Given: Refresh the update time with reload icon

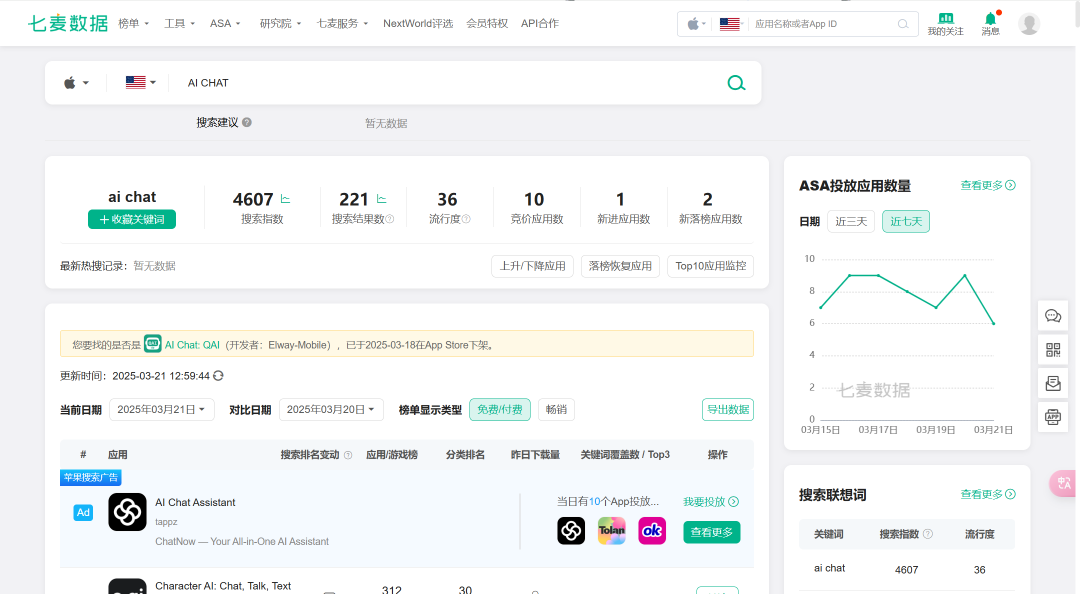Looking at the screenshot, I should pos(218,376).
